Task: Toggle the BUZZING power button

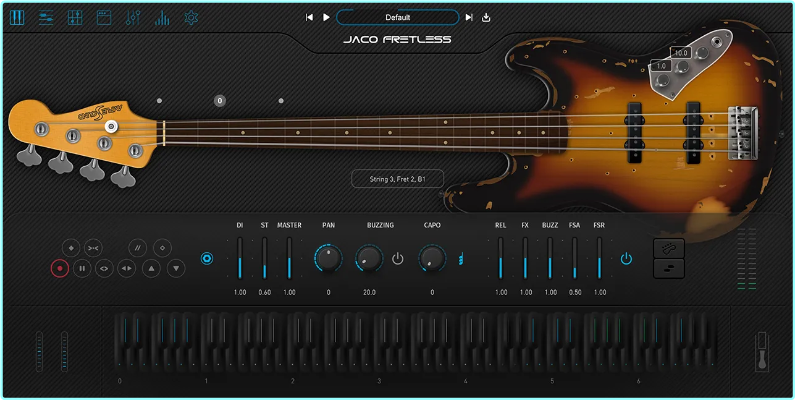Action: 398,259
